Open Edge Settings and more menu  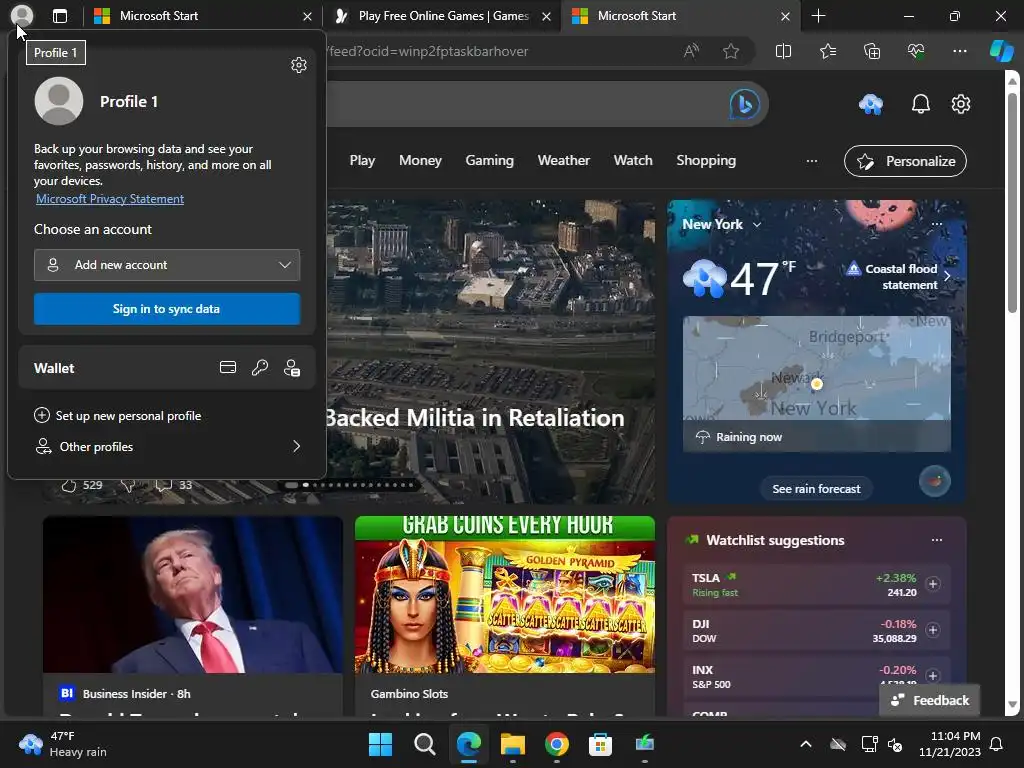click(959, 51)
